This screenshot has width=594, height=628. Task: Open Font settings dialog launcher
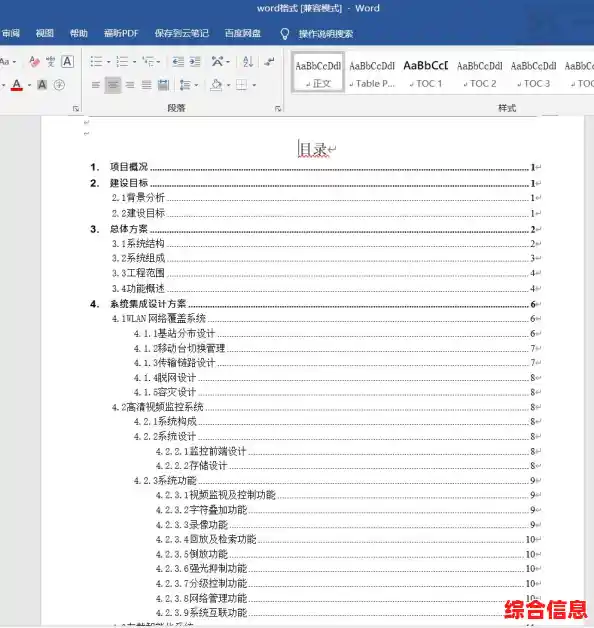pos(76,109)
